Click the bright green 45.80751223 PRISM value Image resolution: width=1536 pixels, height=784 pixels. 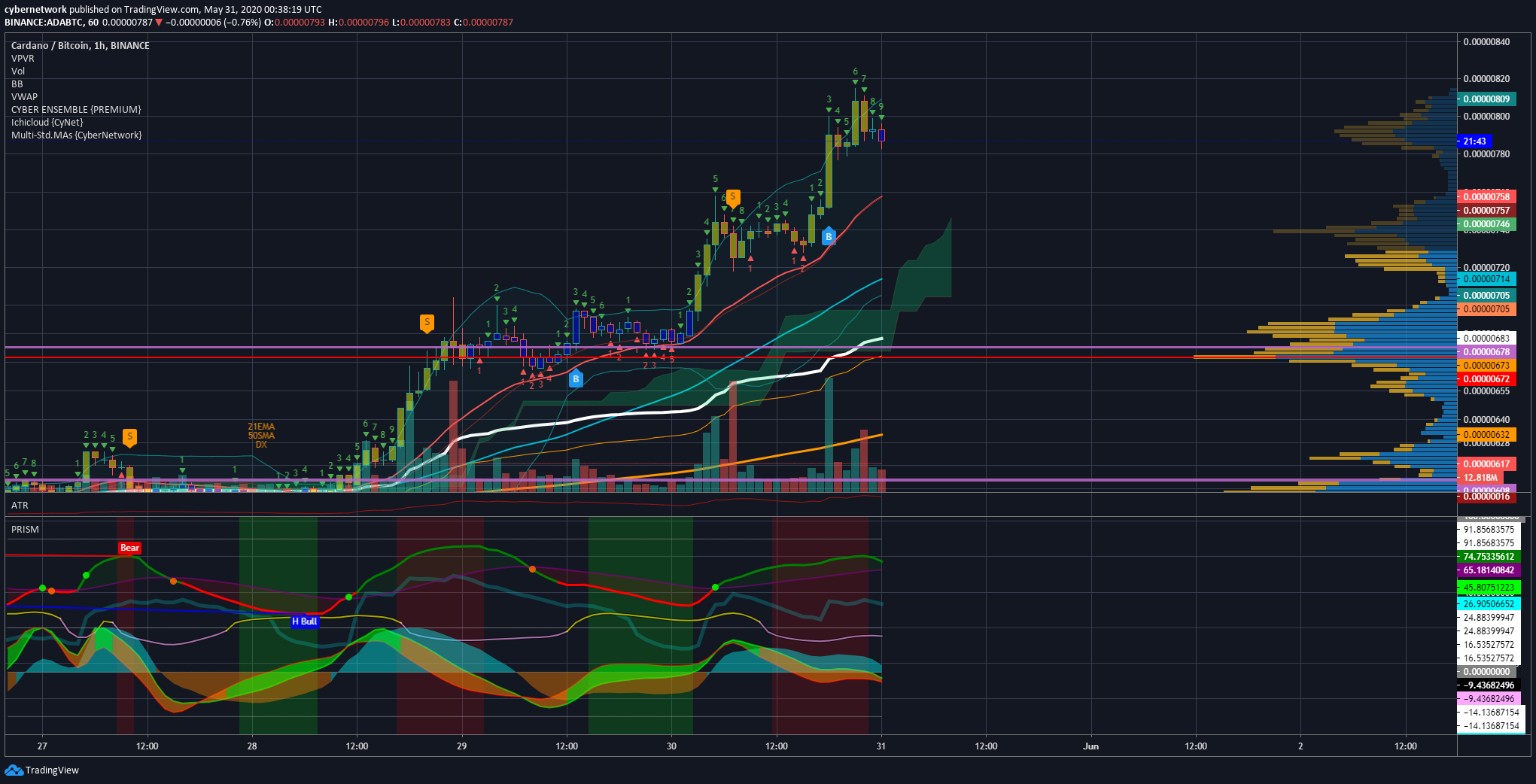(x=1489, y=587)
